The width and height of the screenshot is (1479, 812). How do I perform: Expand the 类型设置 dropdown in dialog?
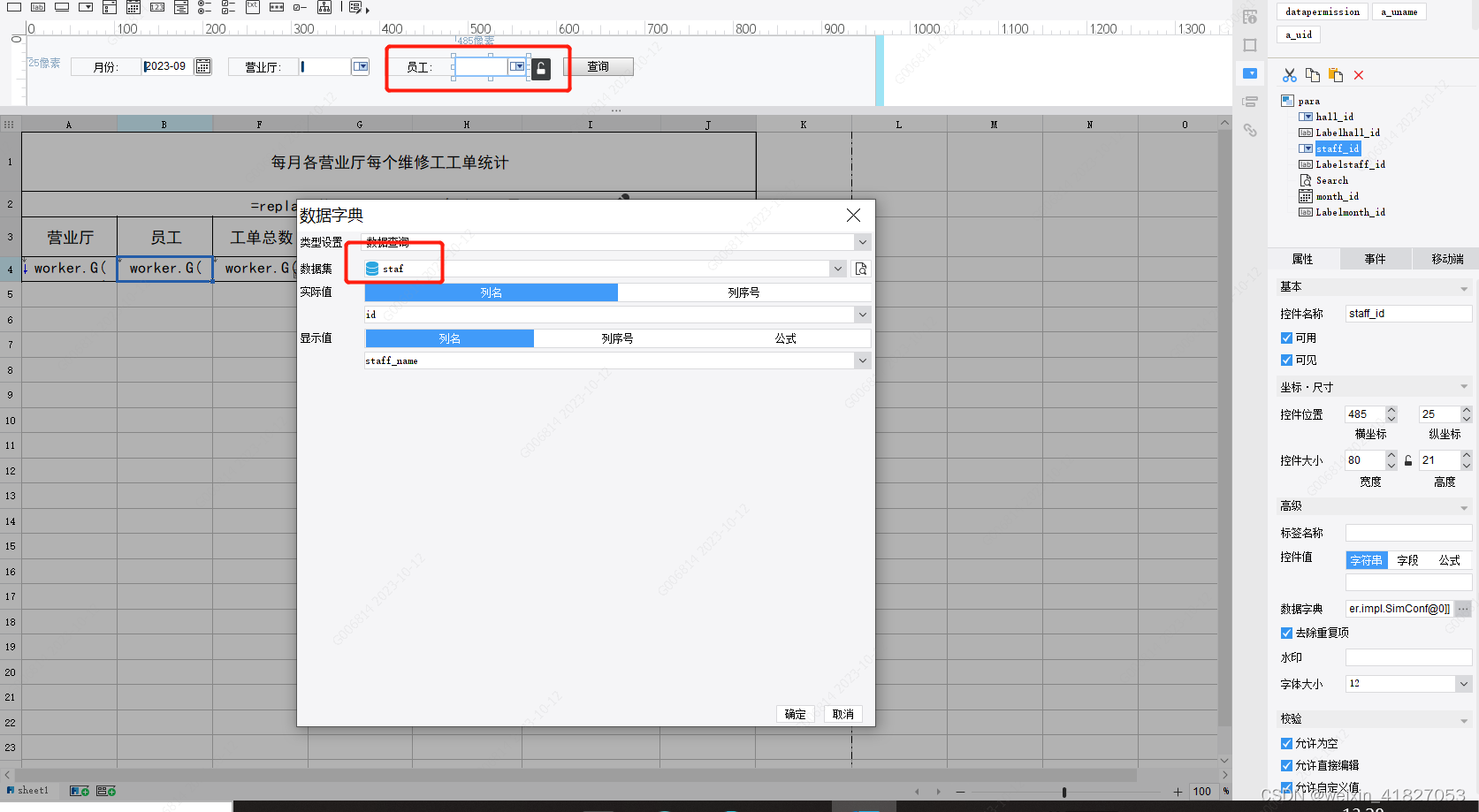click(862, 242)
